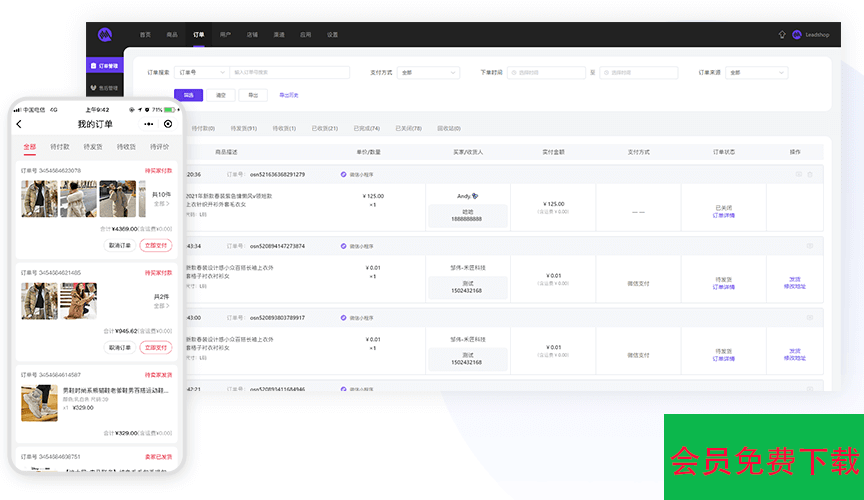Switch to the 已完成 orders tab
The image size is (864, 500).
(x=366, y=128)
